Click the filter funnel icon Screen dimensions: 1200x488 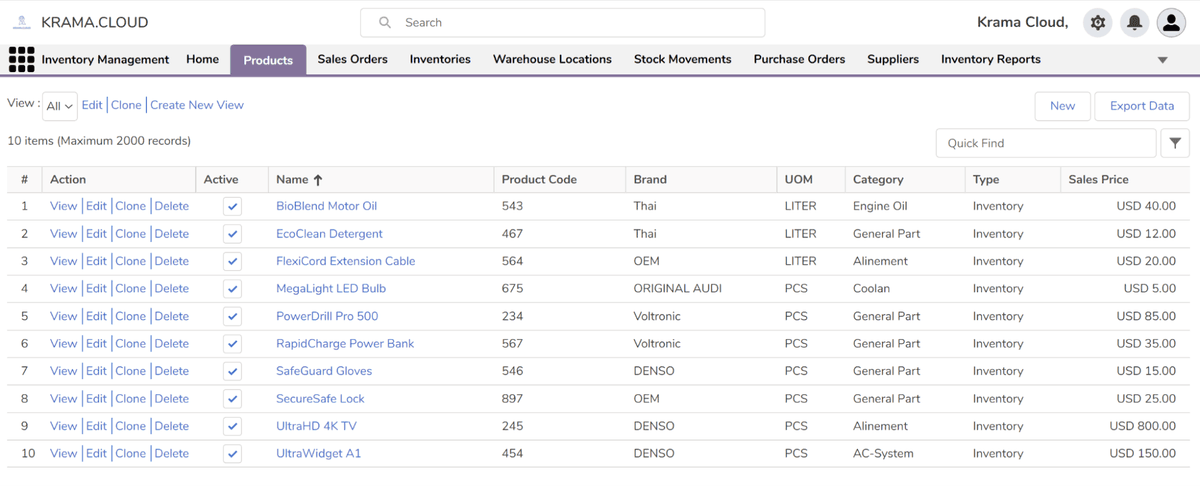pos(1175,143)
